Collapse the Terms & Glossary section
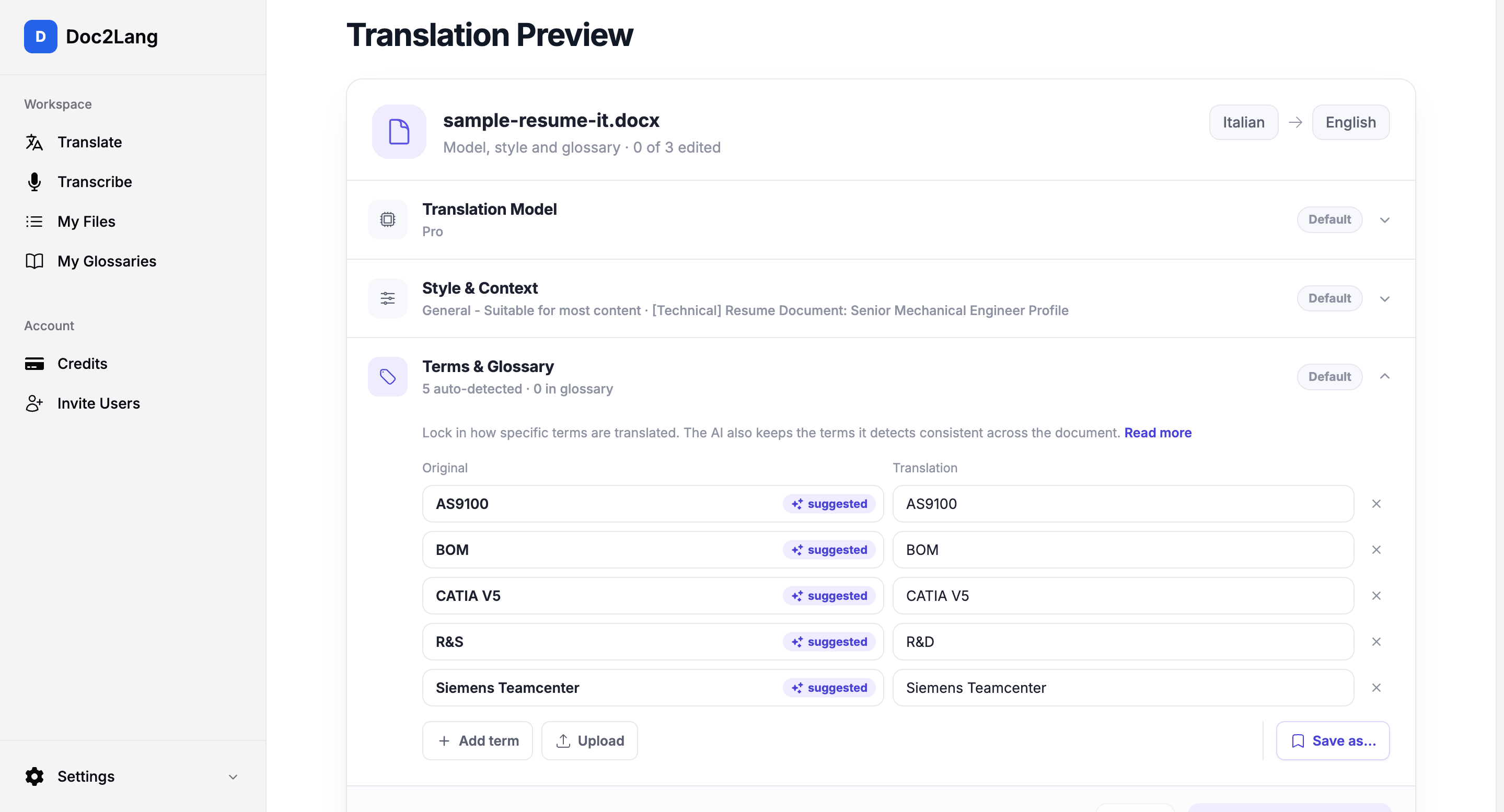This screenshot has width=1504, height=812. 1384,377
